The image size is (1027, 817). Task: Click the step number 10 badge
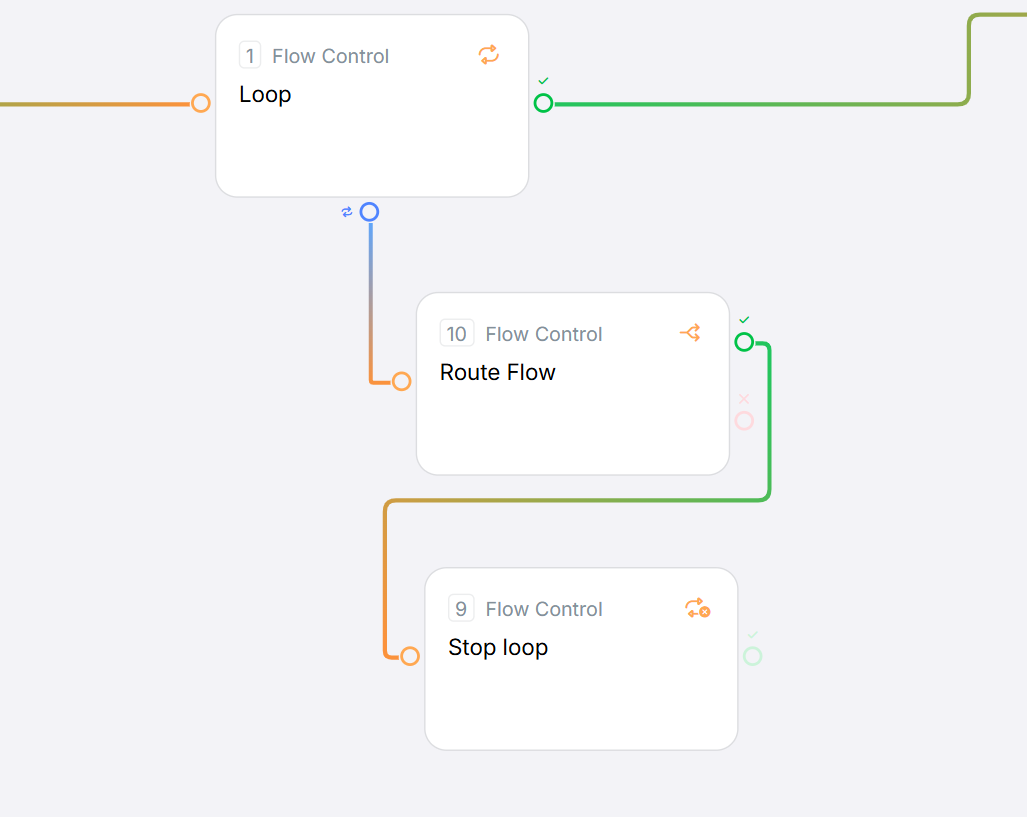(457, 334)
